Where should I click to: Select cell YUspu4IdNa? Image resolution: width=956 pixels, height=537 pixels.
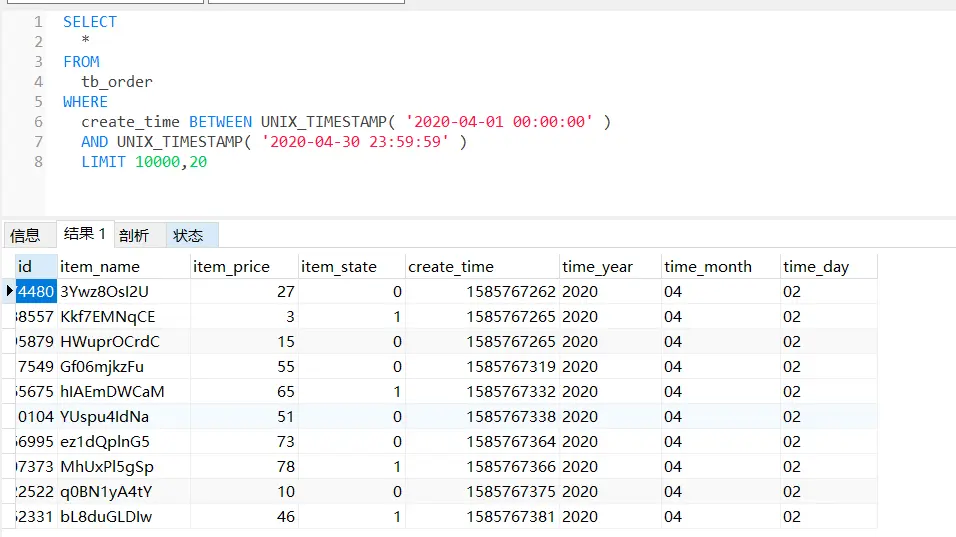tap(124, 417)
